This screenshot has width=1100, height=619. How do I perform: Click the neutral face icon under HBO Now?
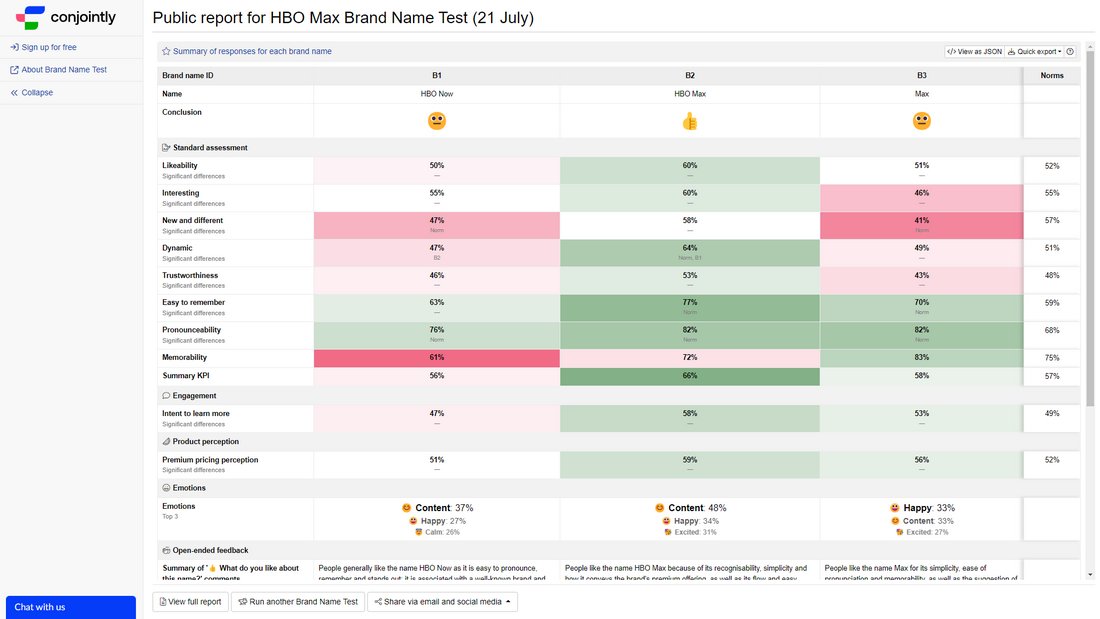437,121
